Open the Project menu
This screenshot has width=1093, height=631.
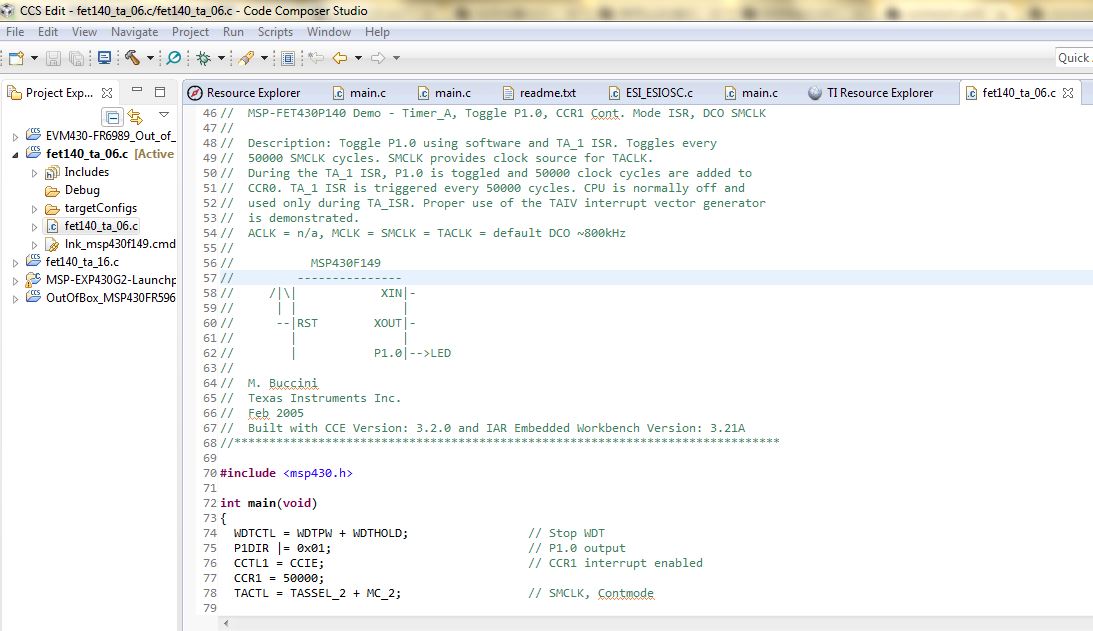click(190, 32)
